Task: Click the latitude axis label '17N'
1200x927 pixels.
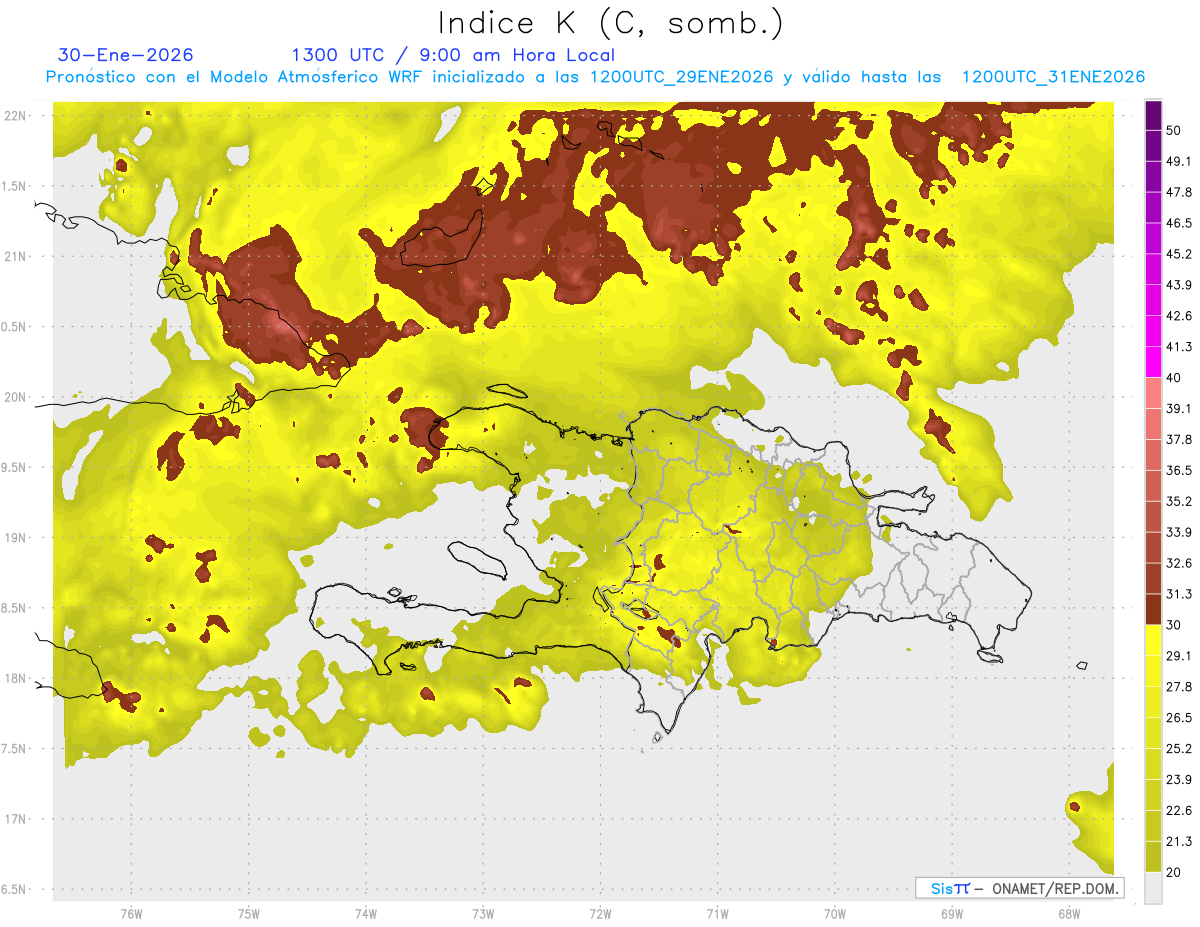Action: coord(16,819)
